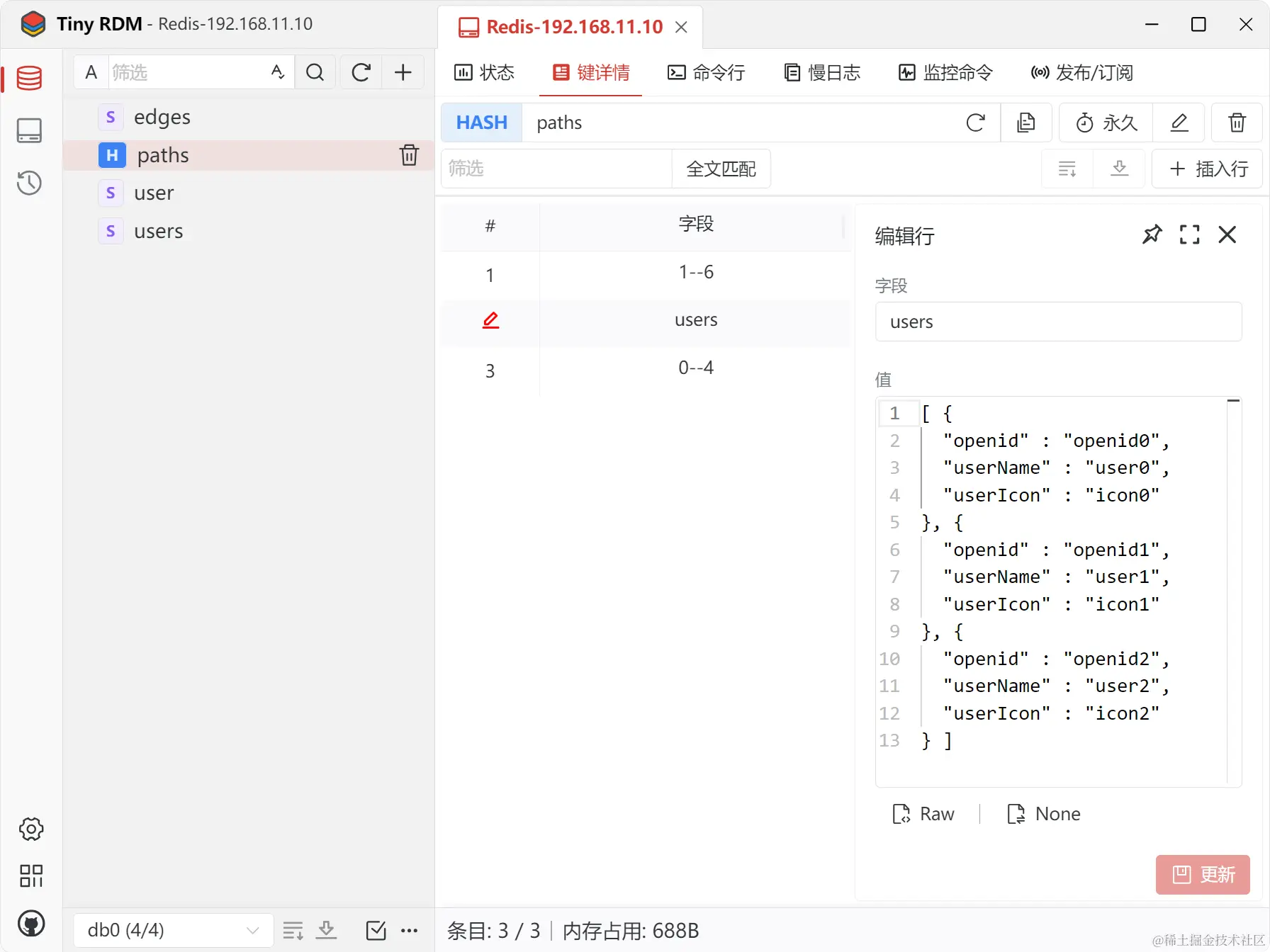Image resolution: width=1270 pixels, height=952 pixels.
Task: Copy the paths key name
Action: click(x=1025, y=123)
